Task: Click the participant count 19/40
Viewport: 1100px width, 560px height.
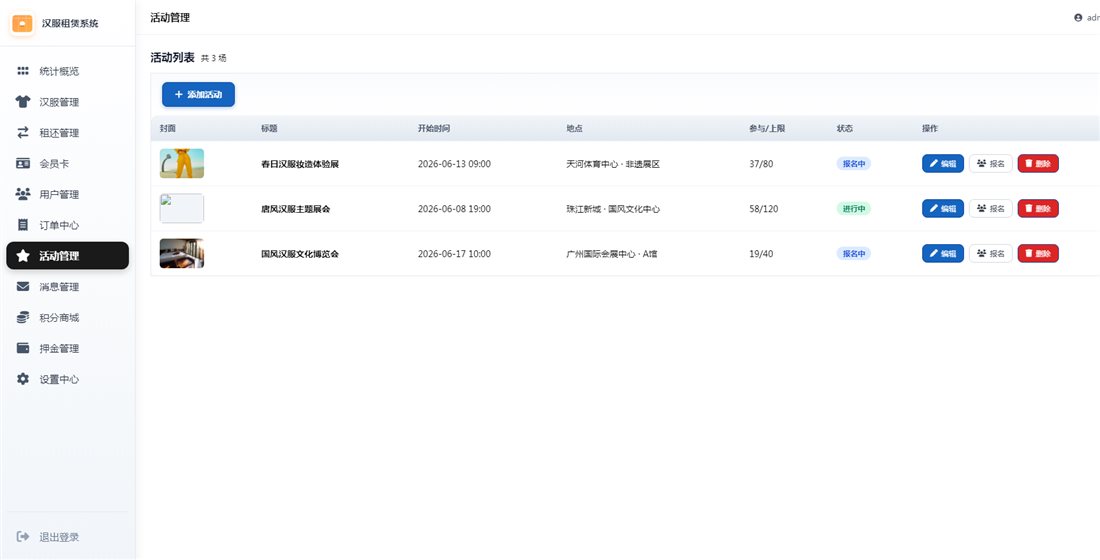Action: click(x=761, y=253)
